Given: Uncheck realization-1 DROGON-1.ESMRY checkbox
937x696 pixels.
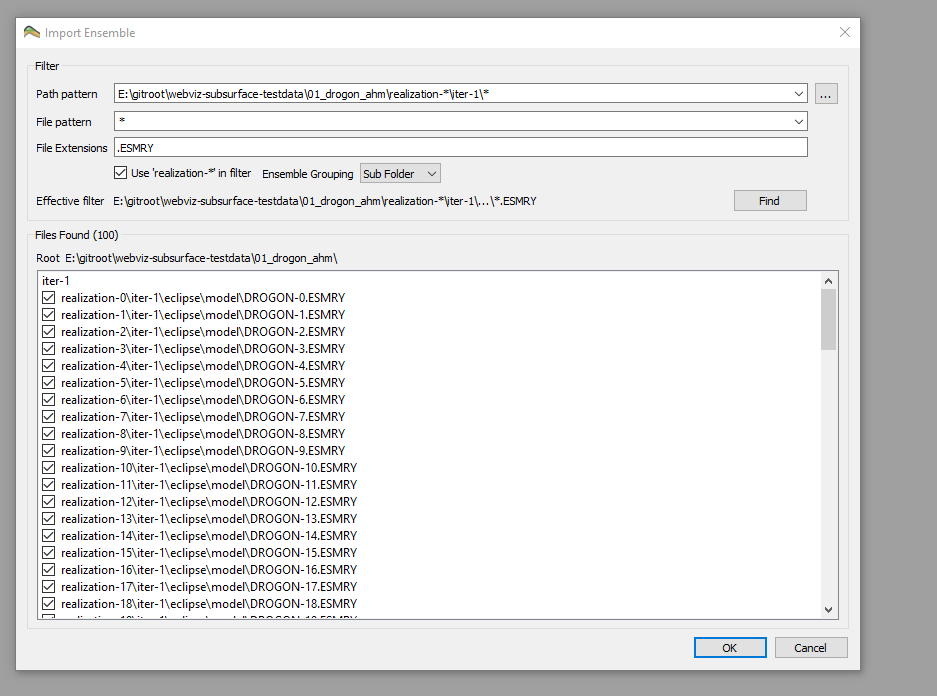Looking at the screenshot, I should pyautogui.click(x=49, y=314).
